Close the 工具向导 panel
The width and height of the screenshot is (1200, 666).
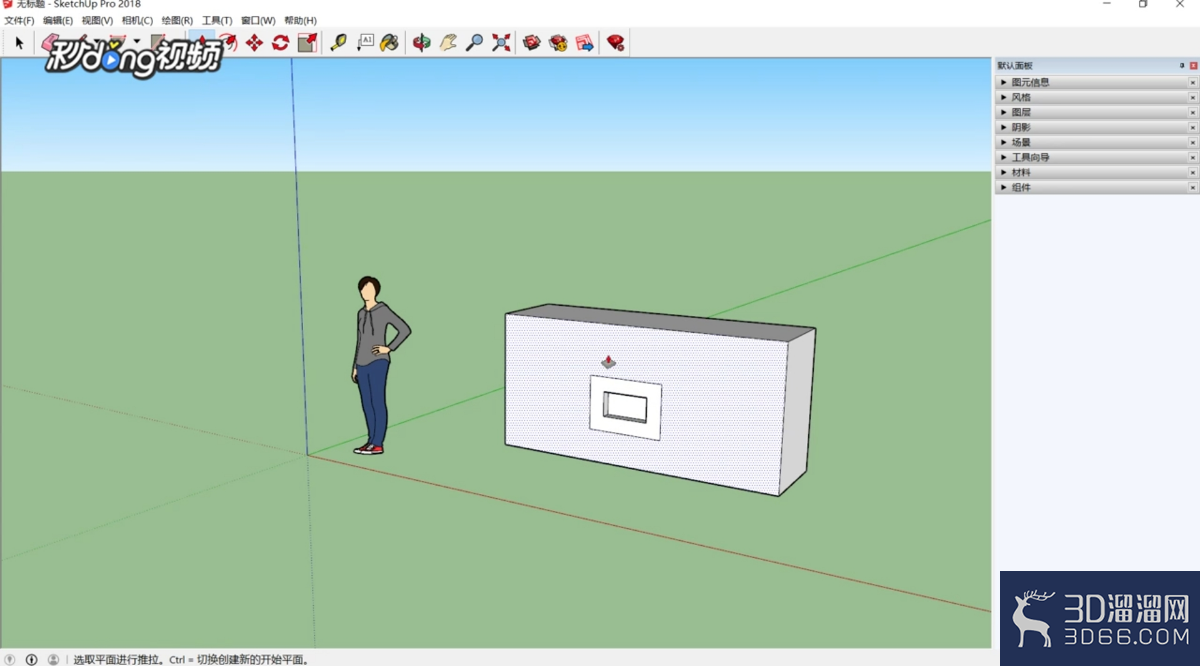tap(1193, 157)
